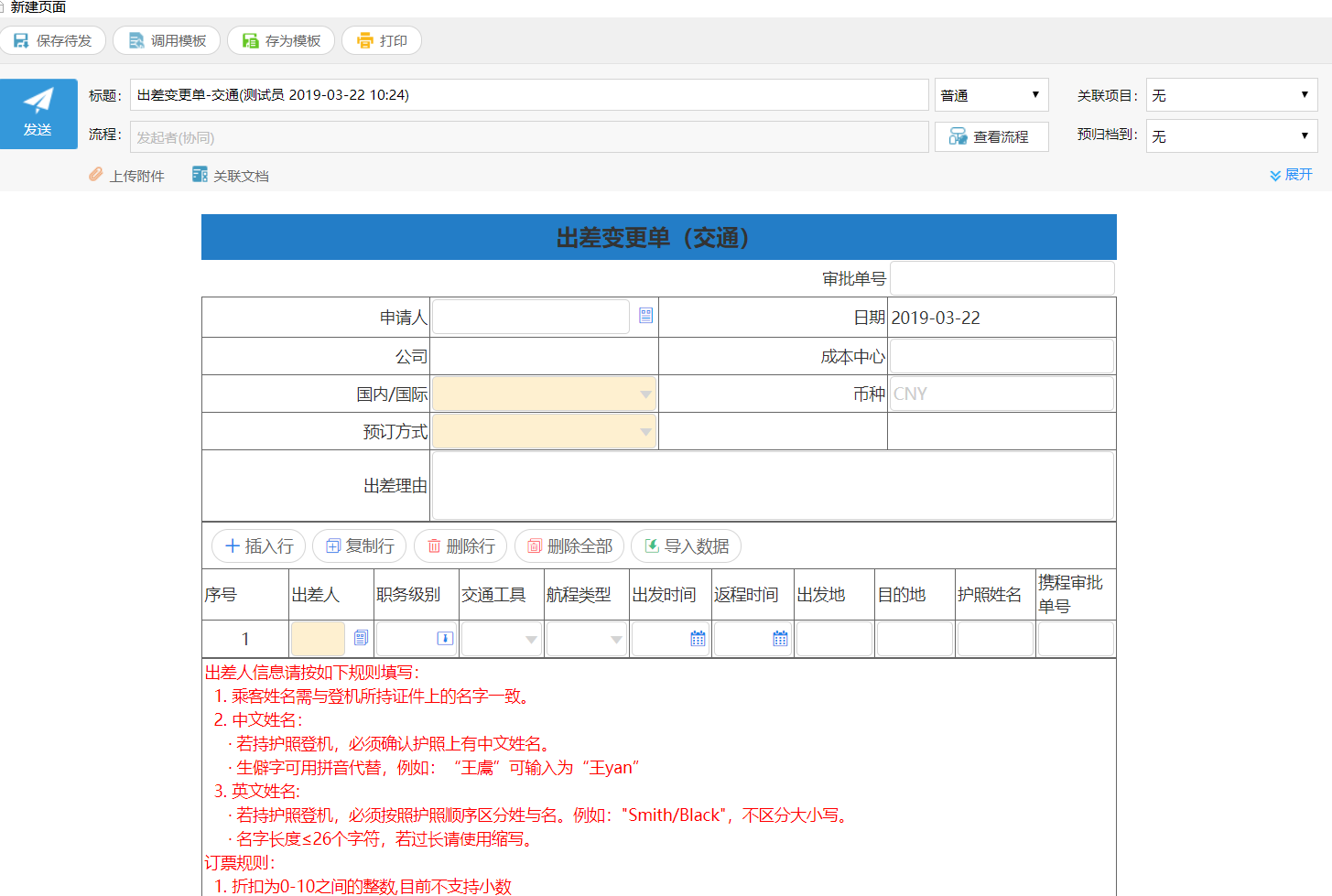
Task: Click 上传附件 paperclip attachment
Action: click(x=127, y=176)
